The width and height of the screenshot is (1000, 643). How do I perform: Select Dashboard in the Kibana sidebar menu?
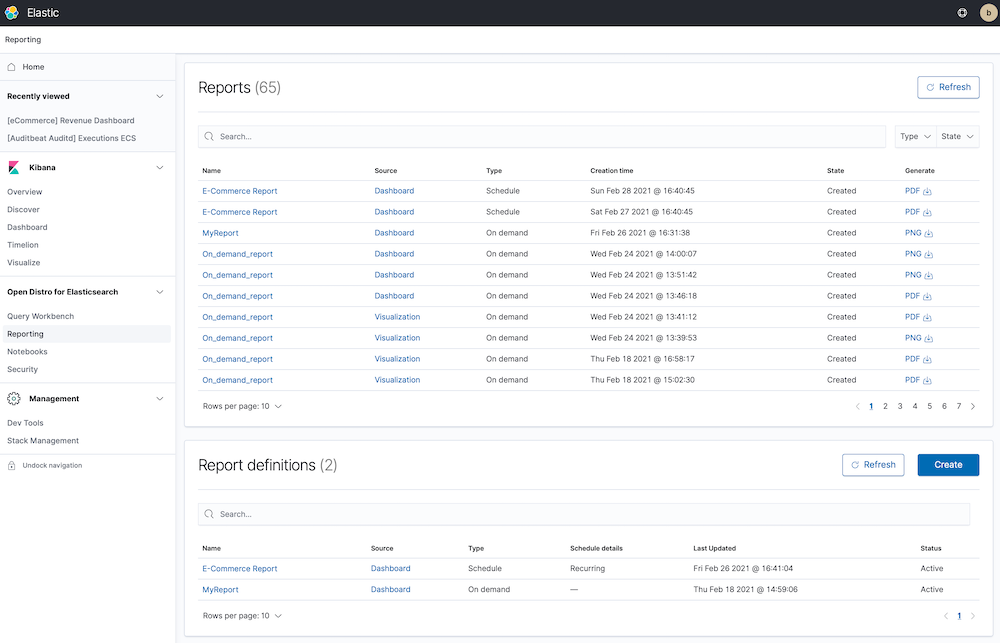pos(30,227)
